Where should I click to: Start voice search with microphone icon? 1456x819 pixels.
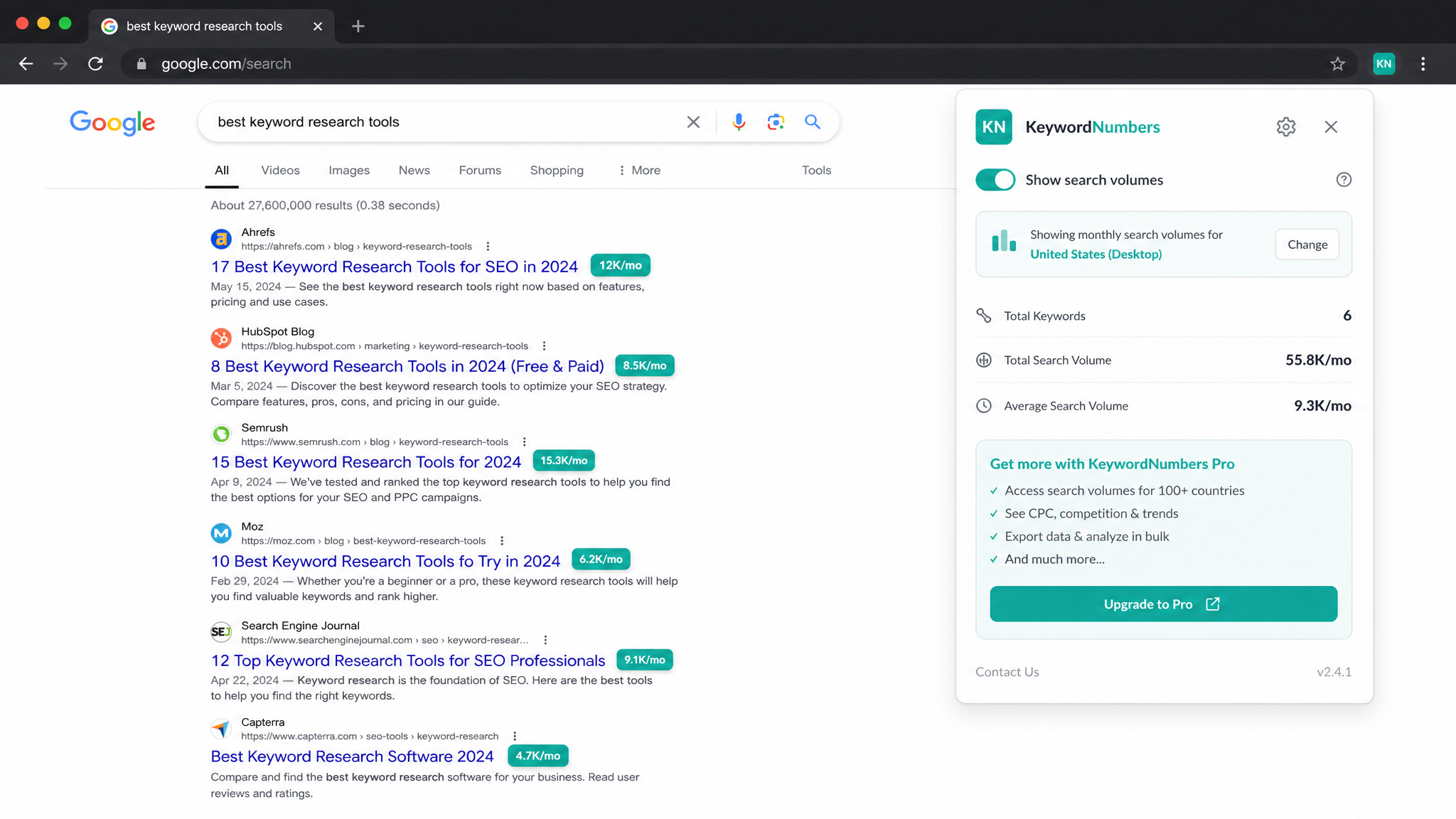[x=739, y=122]
